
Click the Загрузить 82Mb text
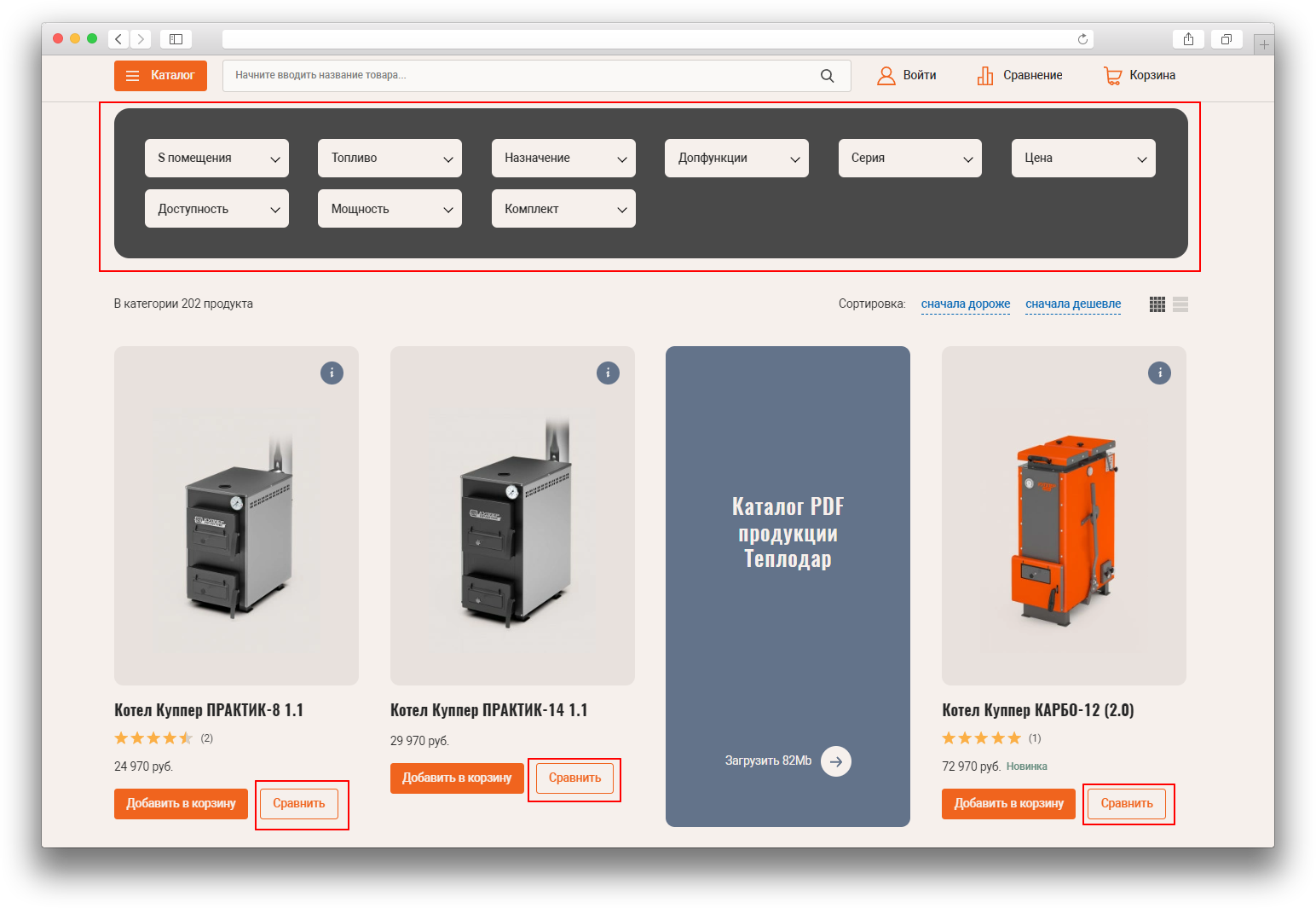coord(768,761)
